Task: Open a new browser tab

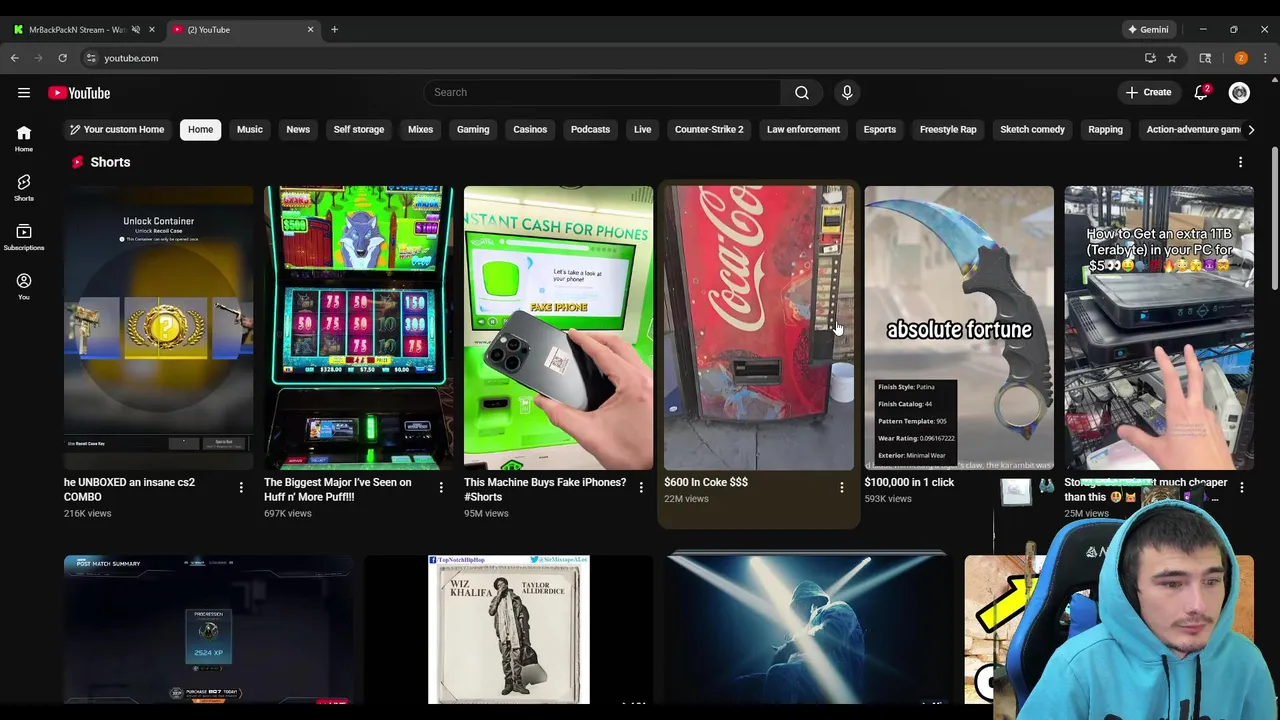Action: pos(334,29)
